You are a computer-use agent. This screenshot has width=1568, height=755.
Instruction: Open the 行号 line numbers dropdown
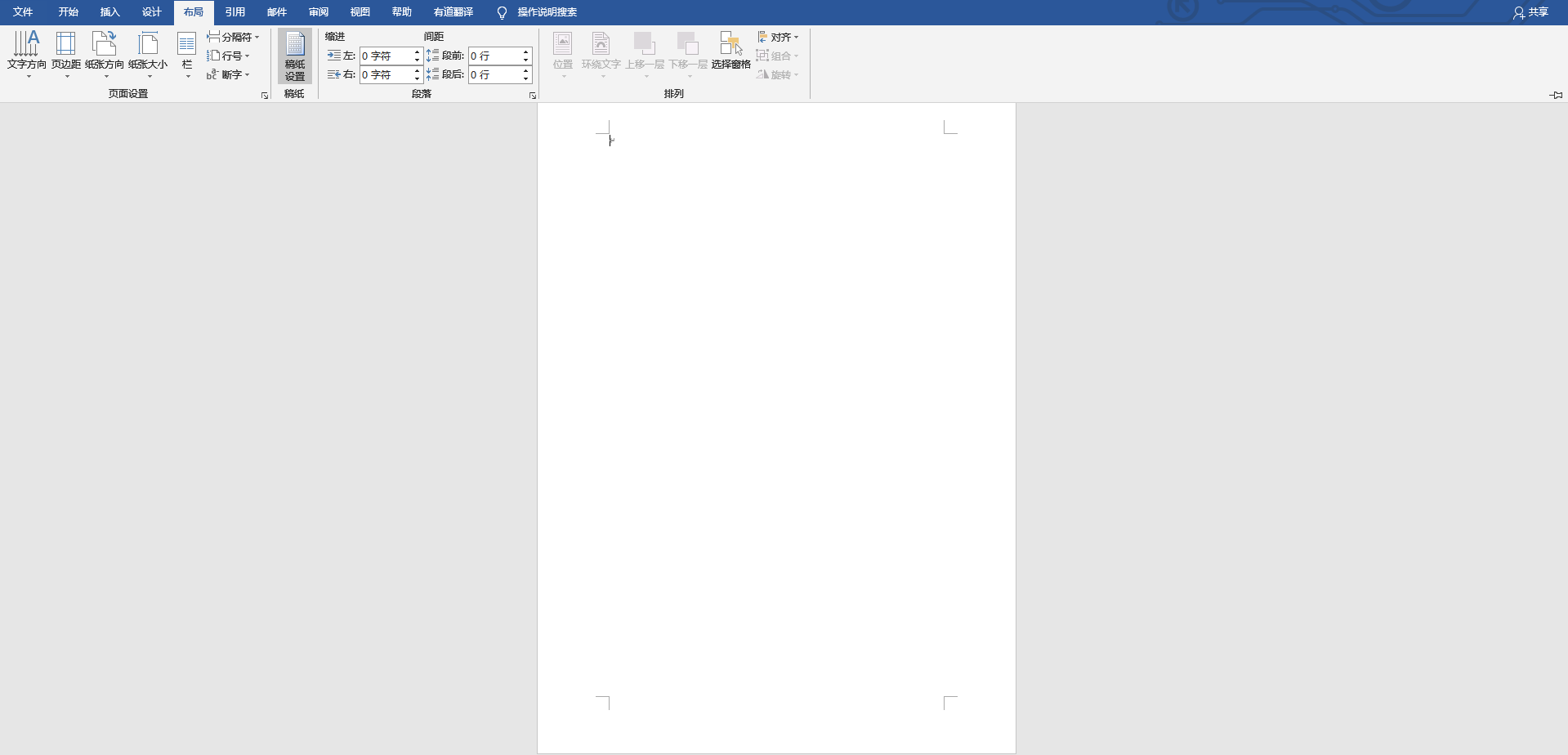click(x=228, y=56)
